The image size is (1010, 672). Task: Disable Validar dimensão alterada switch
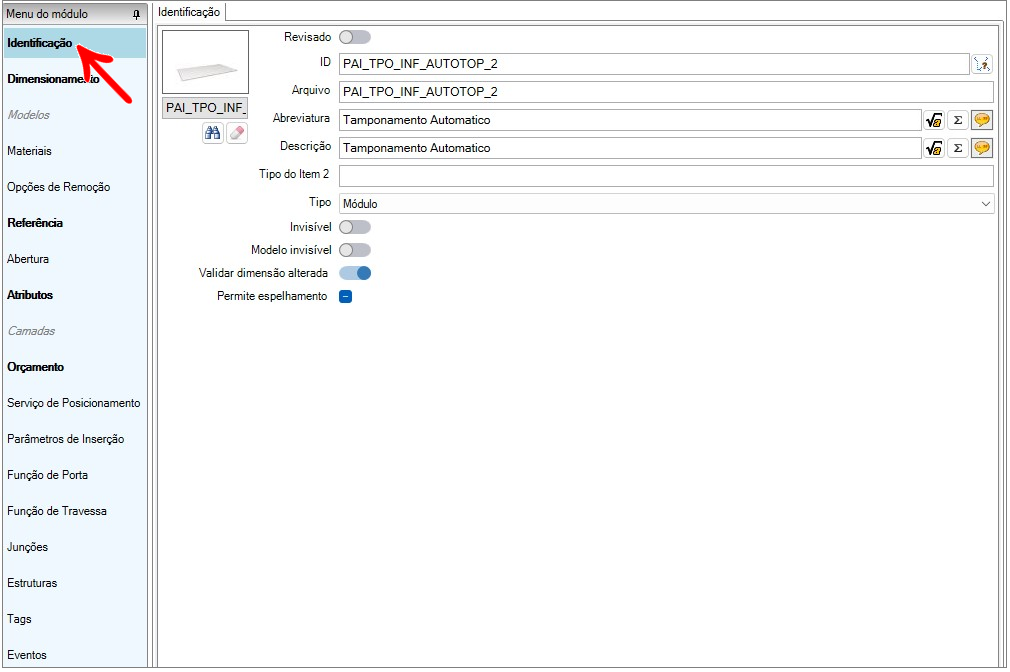[x=355, y=273]
